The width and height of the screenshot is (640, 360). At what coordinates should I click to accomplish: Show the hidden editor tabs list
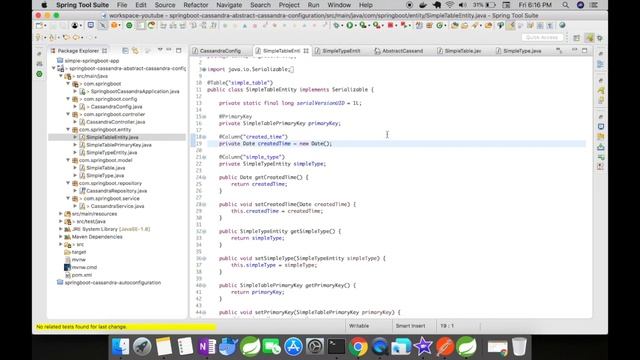click(x=559, y=51)
